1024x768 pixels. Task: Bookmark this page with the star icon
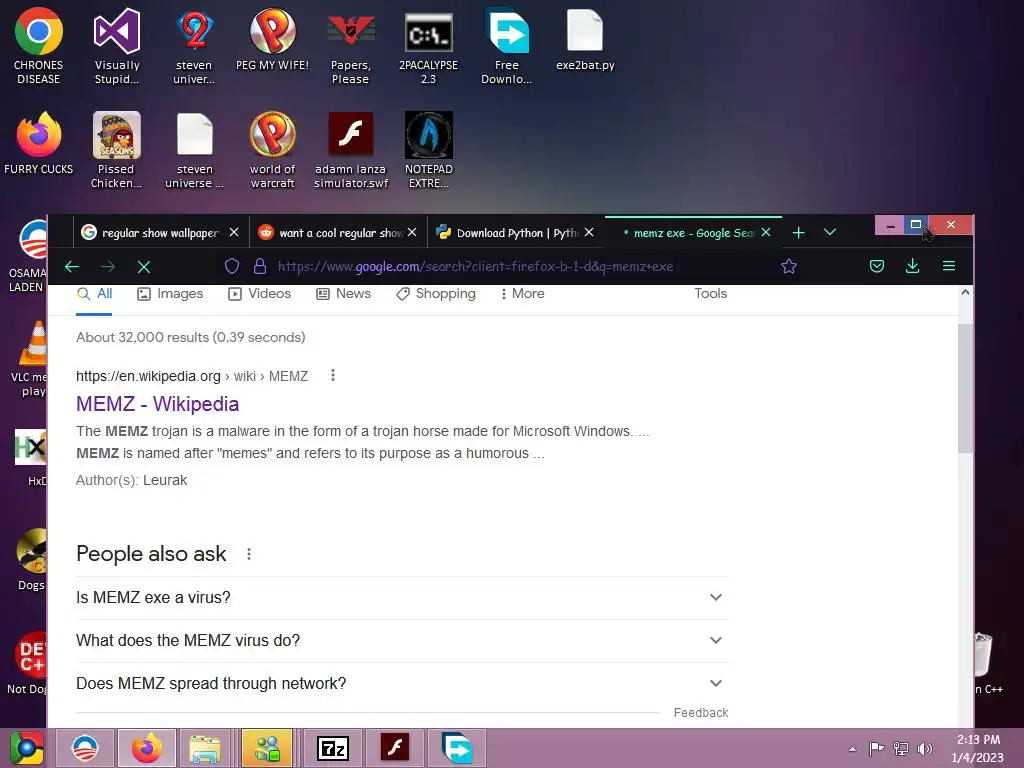pos(789,266)
